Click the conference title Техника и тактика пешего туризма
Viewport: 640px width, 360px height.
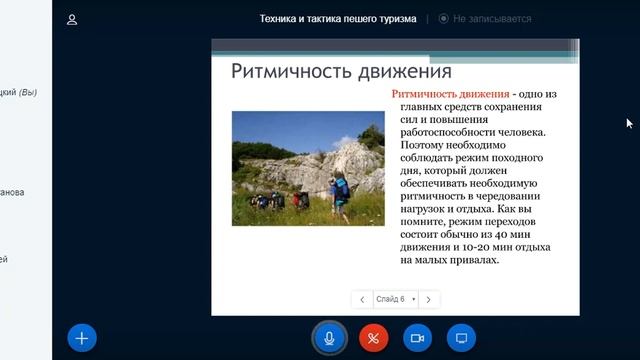(x=338, y=19)
